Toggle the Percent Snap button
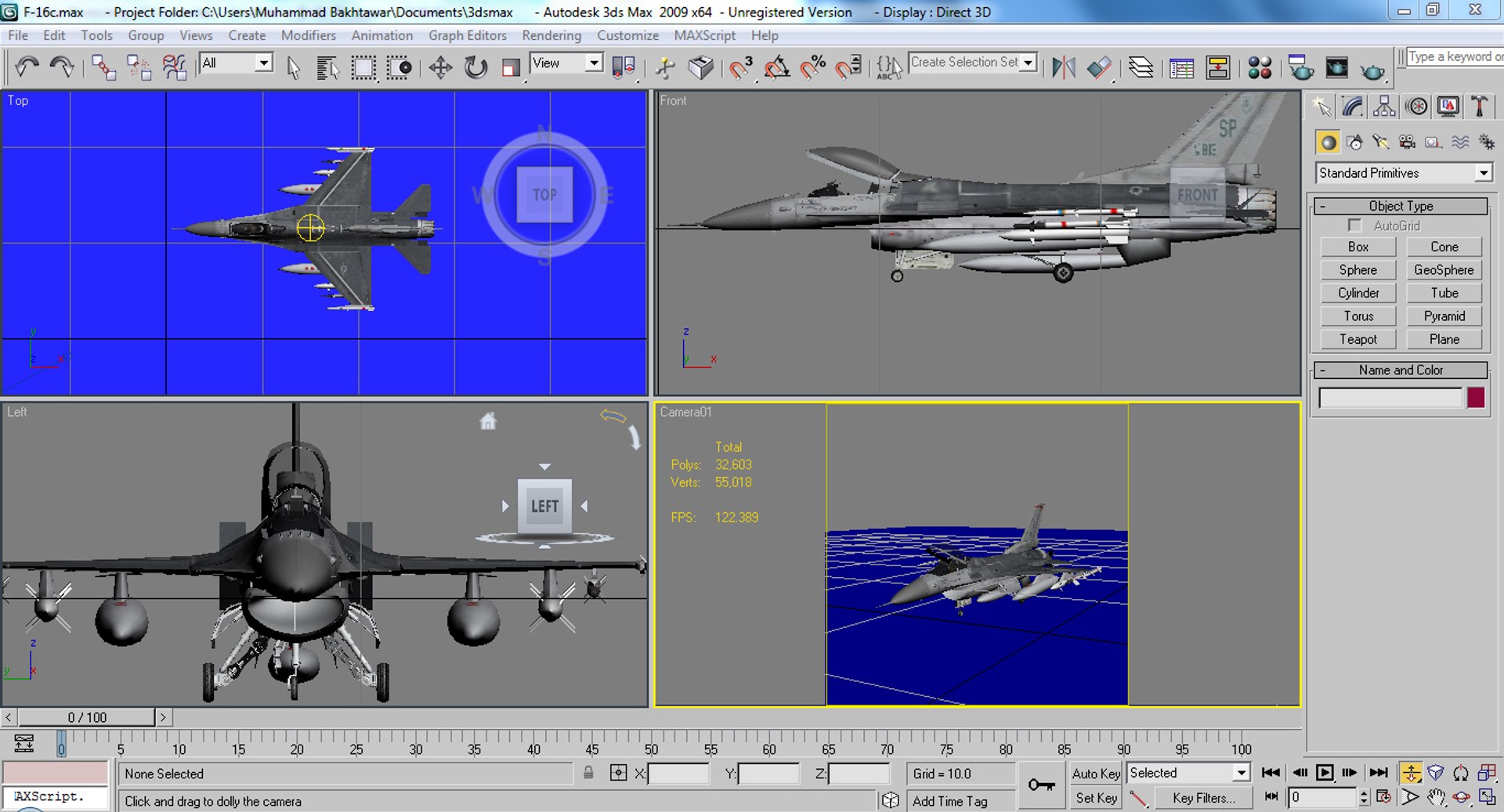Image resolution: width=1504 pixels, height=812 pixels. (813, 68)
